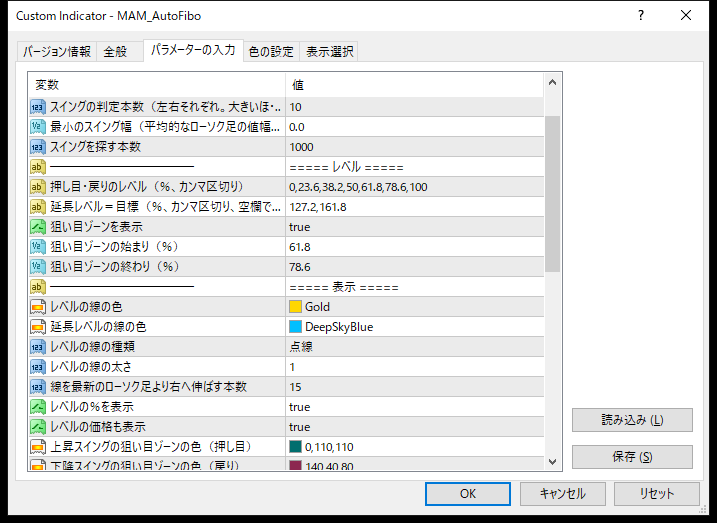
Task: Select レベルの線の太さ variable name
Action: click(91, 367)
